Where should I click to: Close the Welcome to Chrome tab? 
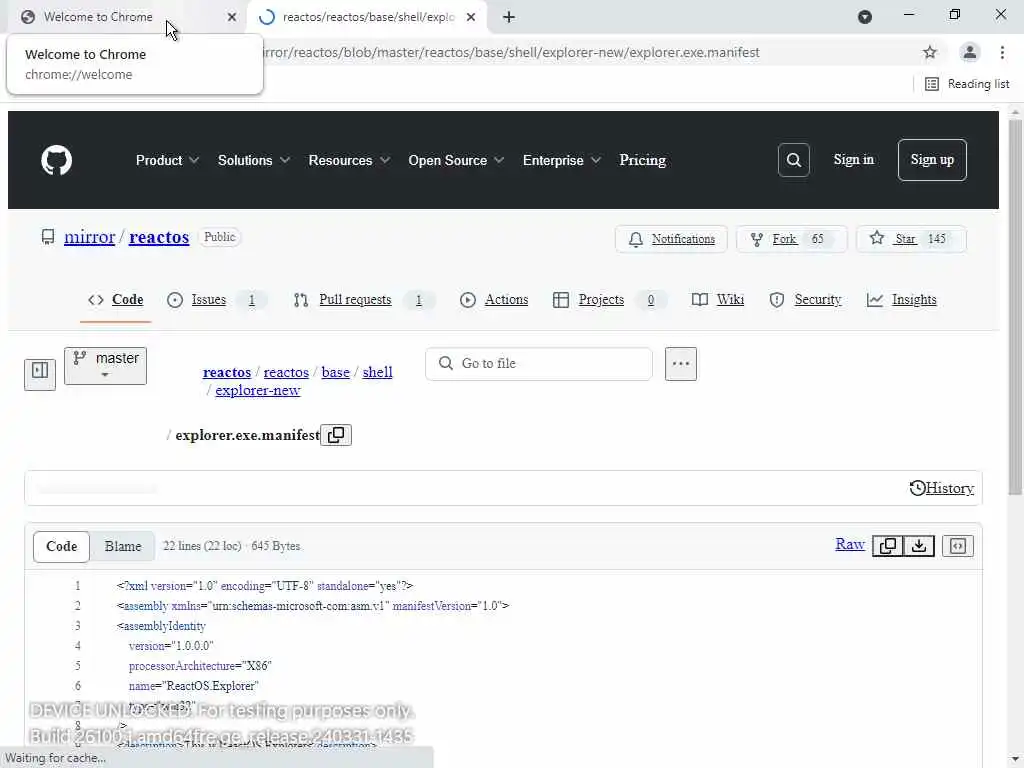click(232, 17)
